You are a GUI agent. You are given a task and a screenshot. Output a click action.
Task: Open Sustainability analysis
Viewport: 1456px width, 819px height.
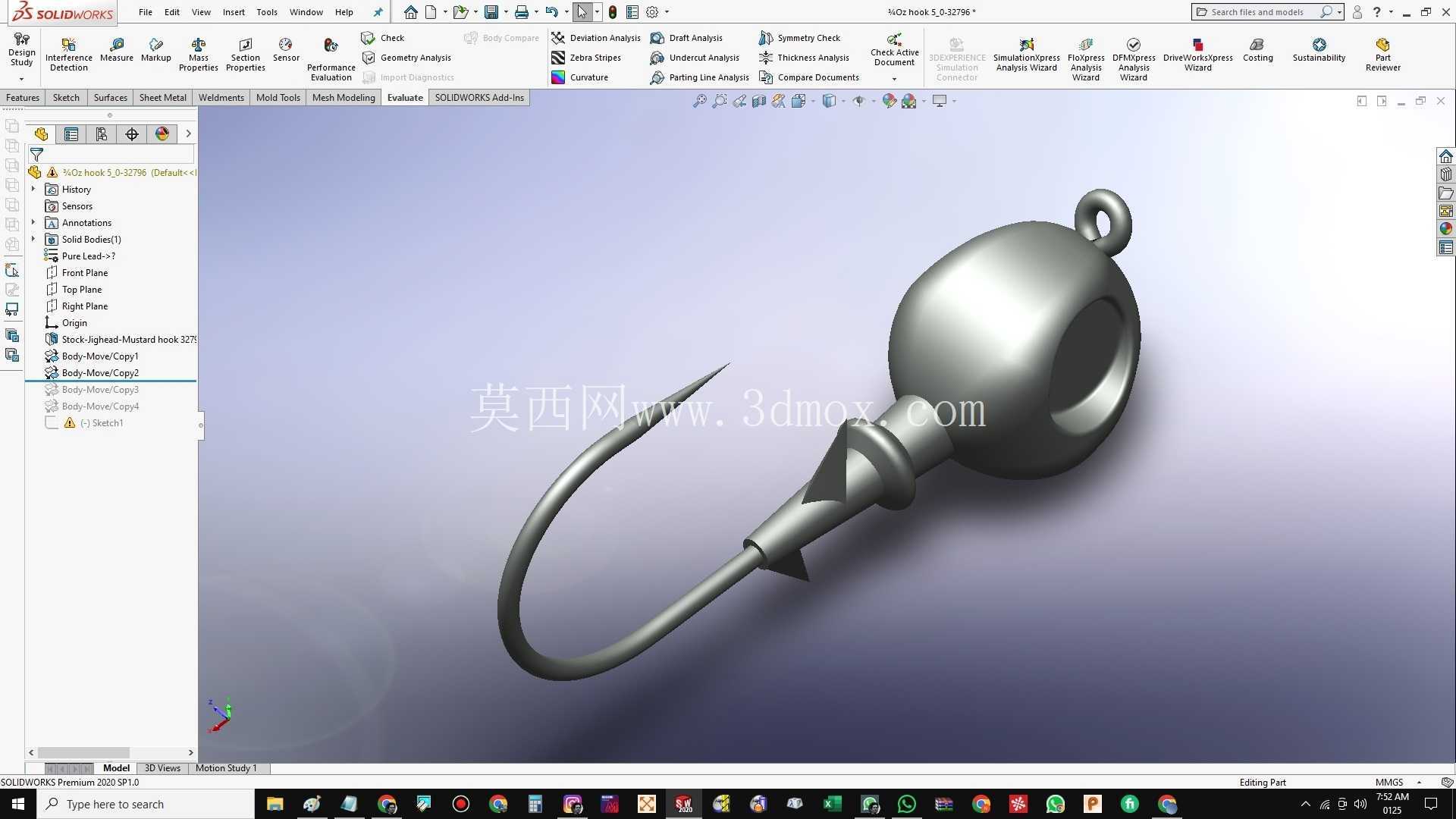point(1319,50)
